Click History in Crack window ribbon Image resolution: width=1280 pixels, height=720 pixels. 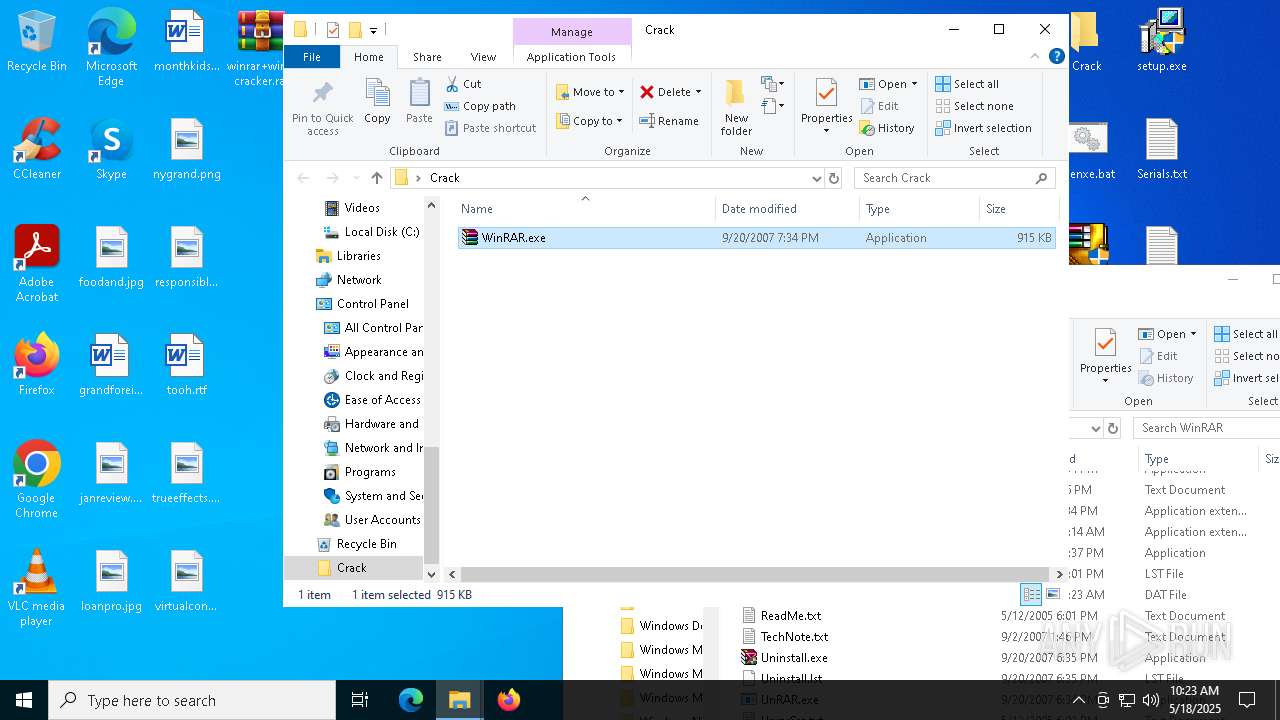(887, 128)
